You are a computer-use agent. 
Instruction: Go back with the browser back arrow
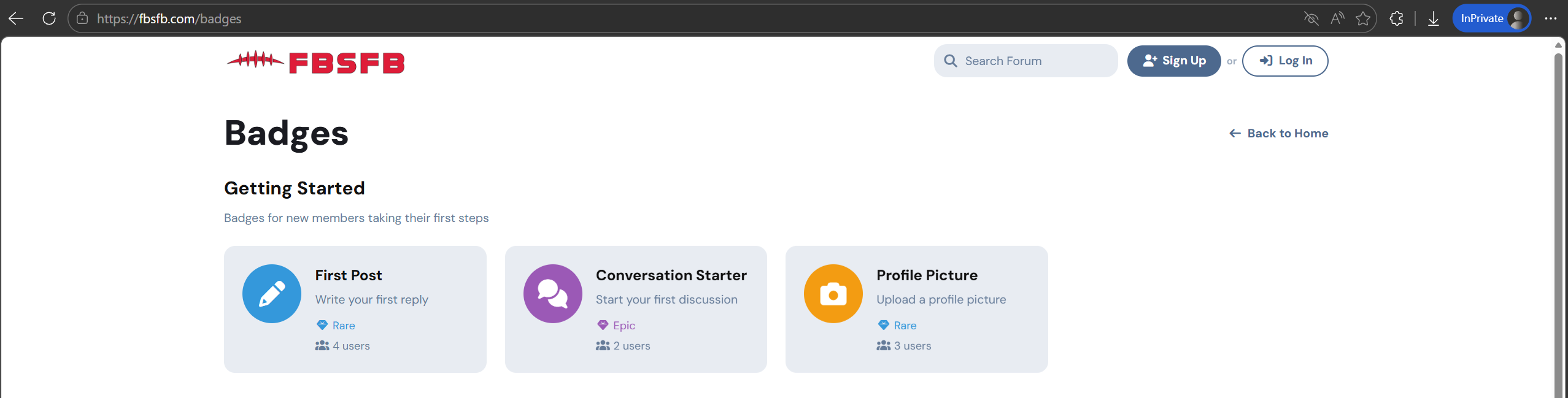coord(16,18)
